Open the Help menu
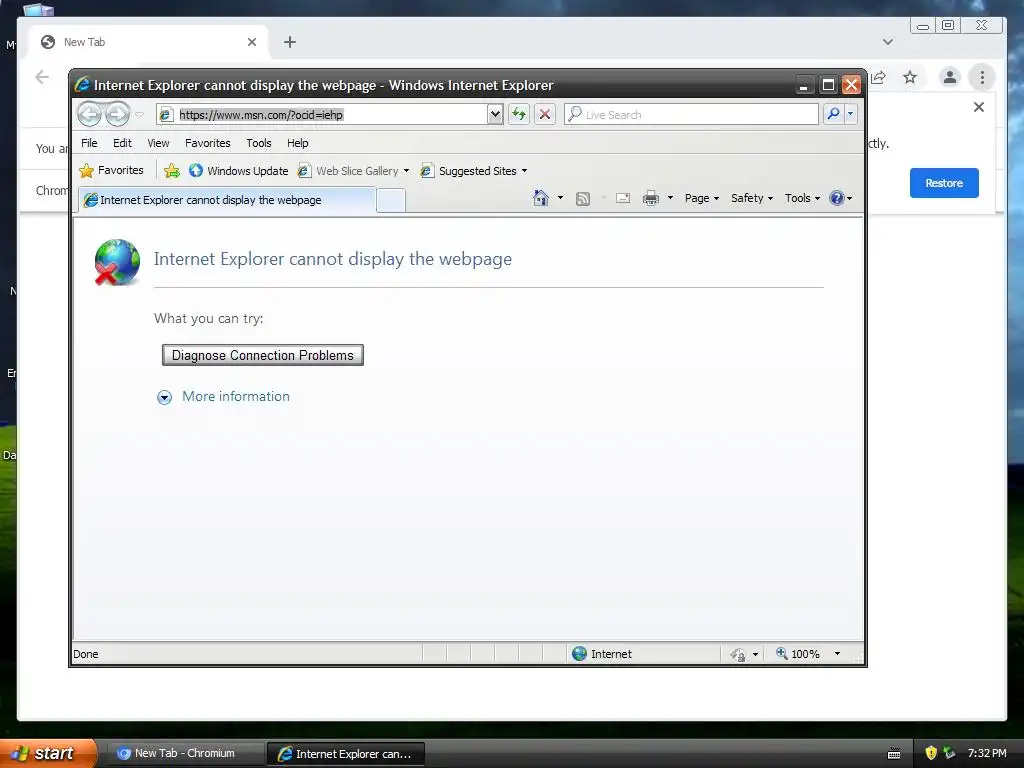The height and width of the screenshot is (768, 1024). [x=298, y=143]
